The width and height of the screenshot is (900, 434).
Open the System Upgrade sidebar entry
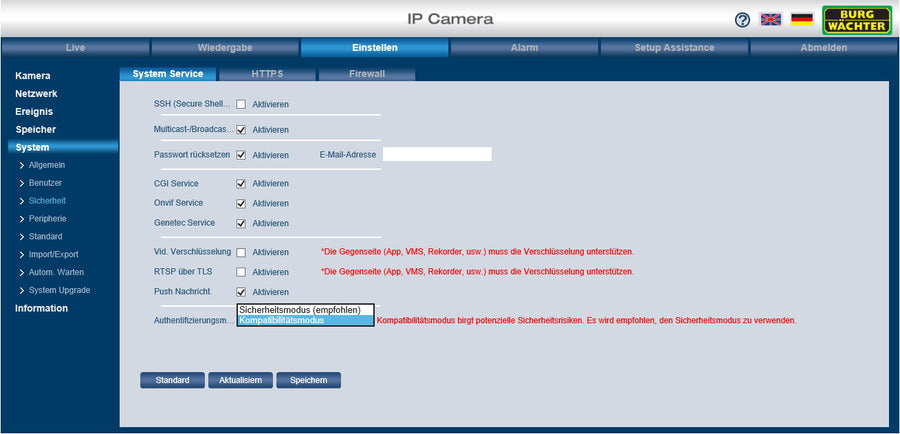[59, 290]
